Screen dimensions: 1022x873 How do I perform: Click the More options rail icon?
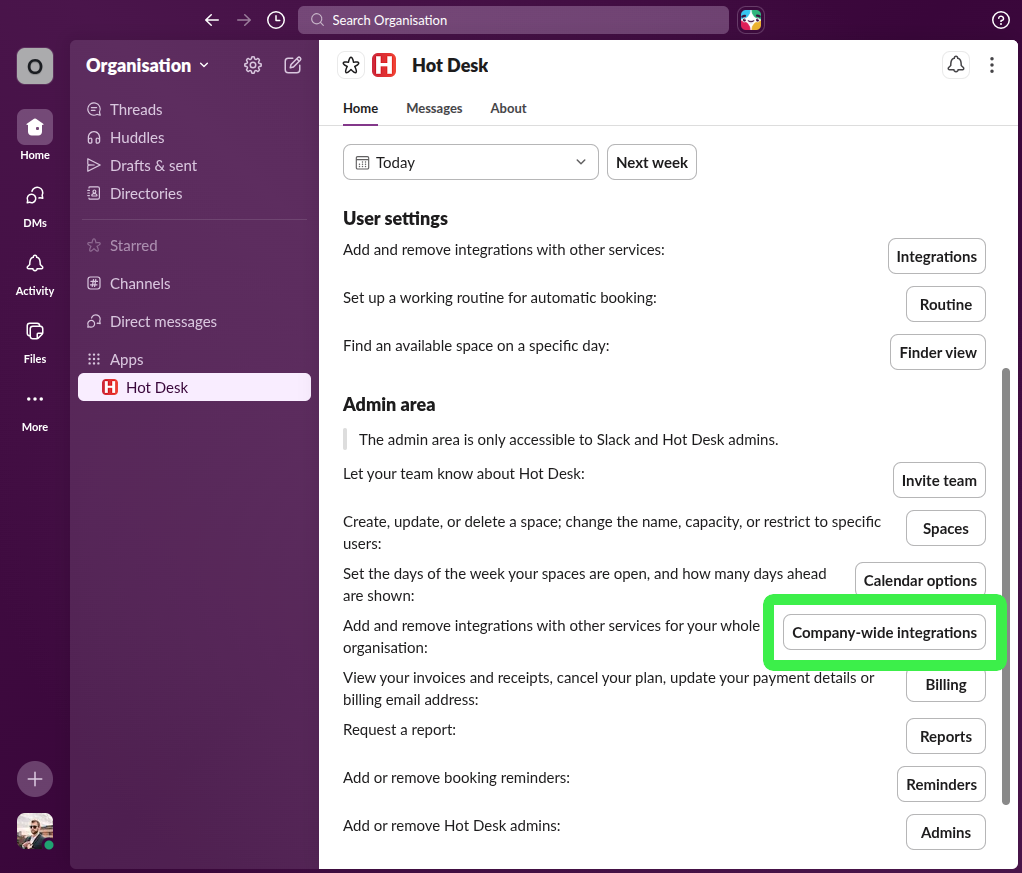[x=34, y=399]
